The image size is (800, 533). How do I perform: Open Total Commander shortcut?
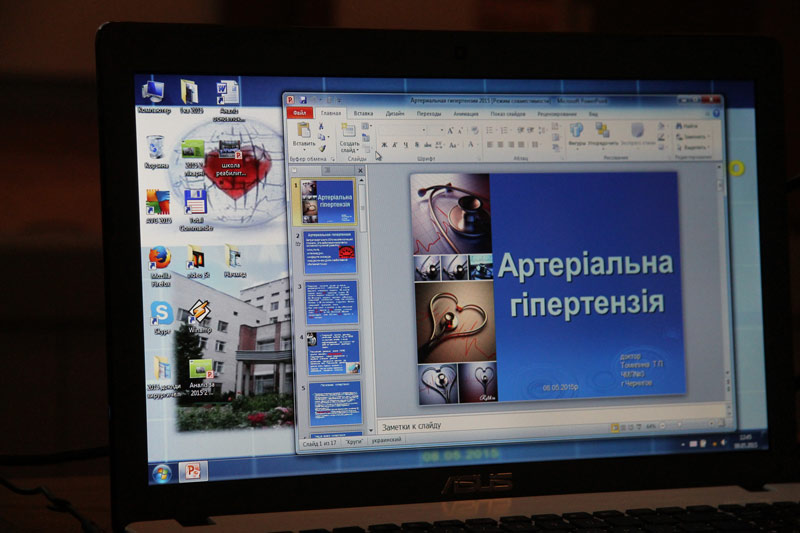(195, 201)
